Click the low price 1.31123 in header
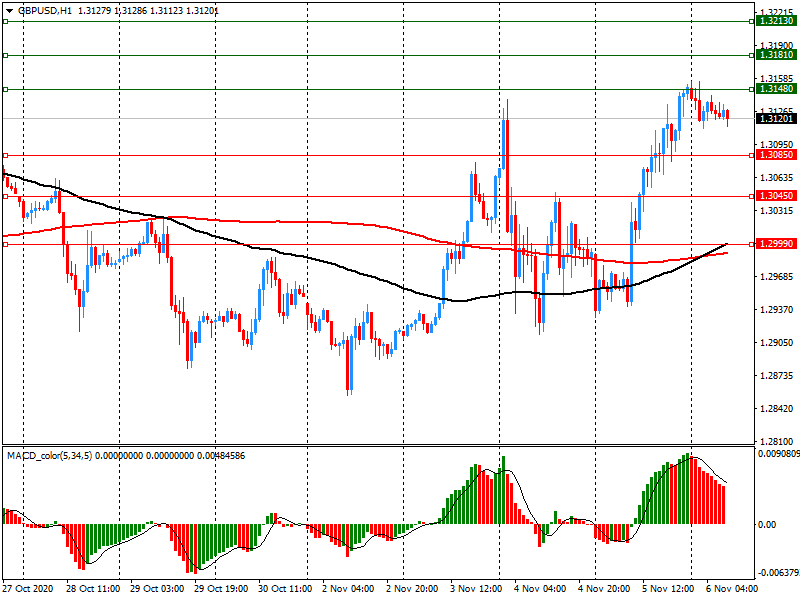This screenshot has width=800, height=600. [x=166, y=10]
